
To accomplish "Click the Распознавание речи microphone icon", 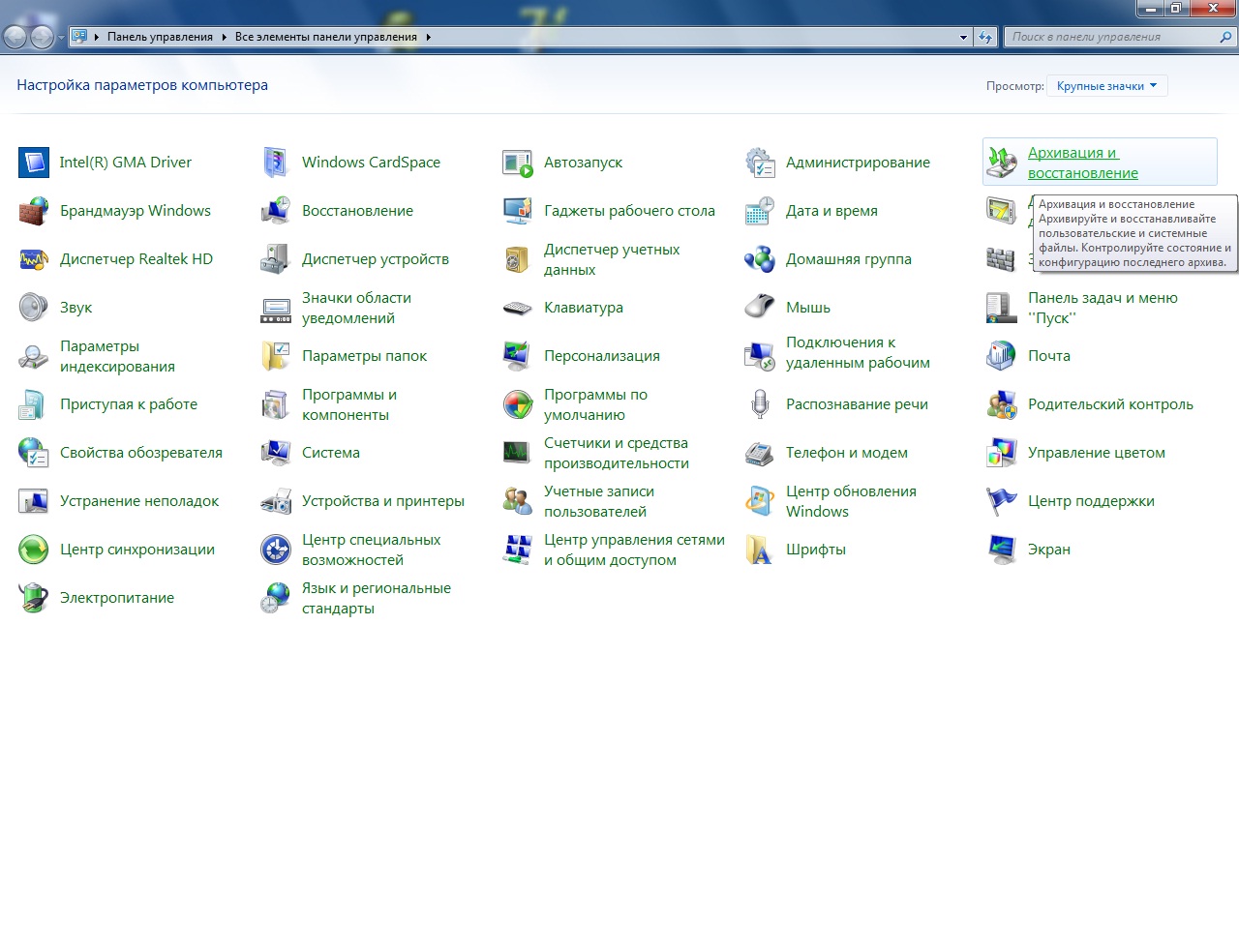I will pos(760,404).
